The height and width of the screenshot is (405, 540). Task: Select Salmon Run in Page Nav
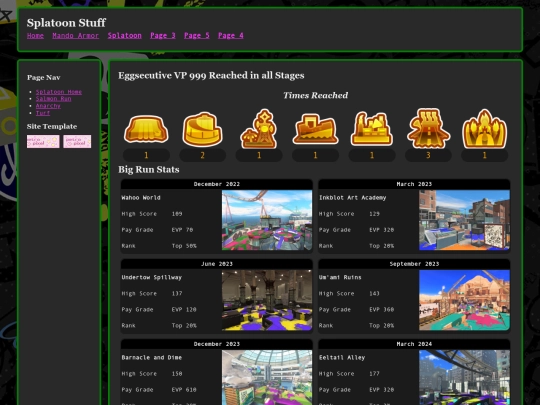53,99
